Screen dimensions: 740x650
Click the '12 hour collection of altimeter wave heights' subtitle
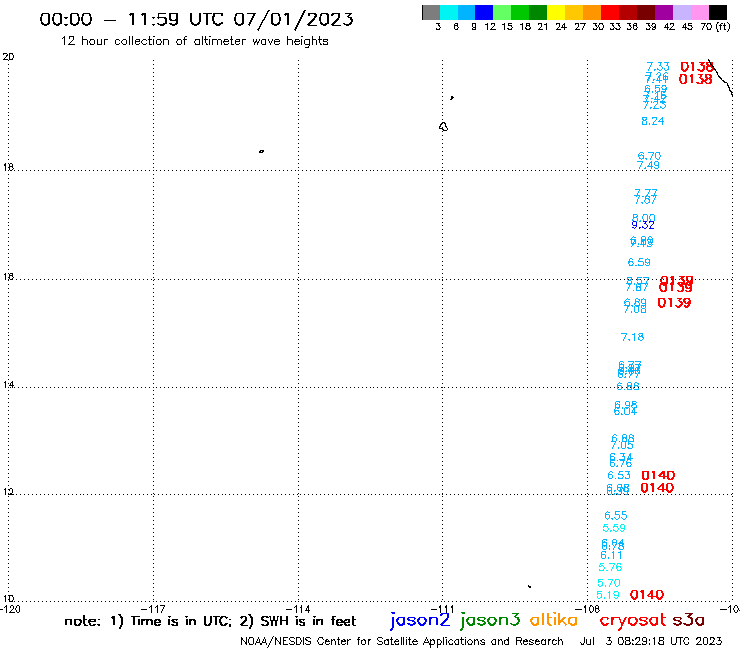[x=194, y=41]
